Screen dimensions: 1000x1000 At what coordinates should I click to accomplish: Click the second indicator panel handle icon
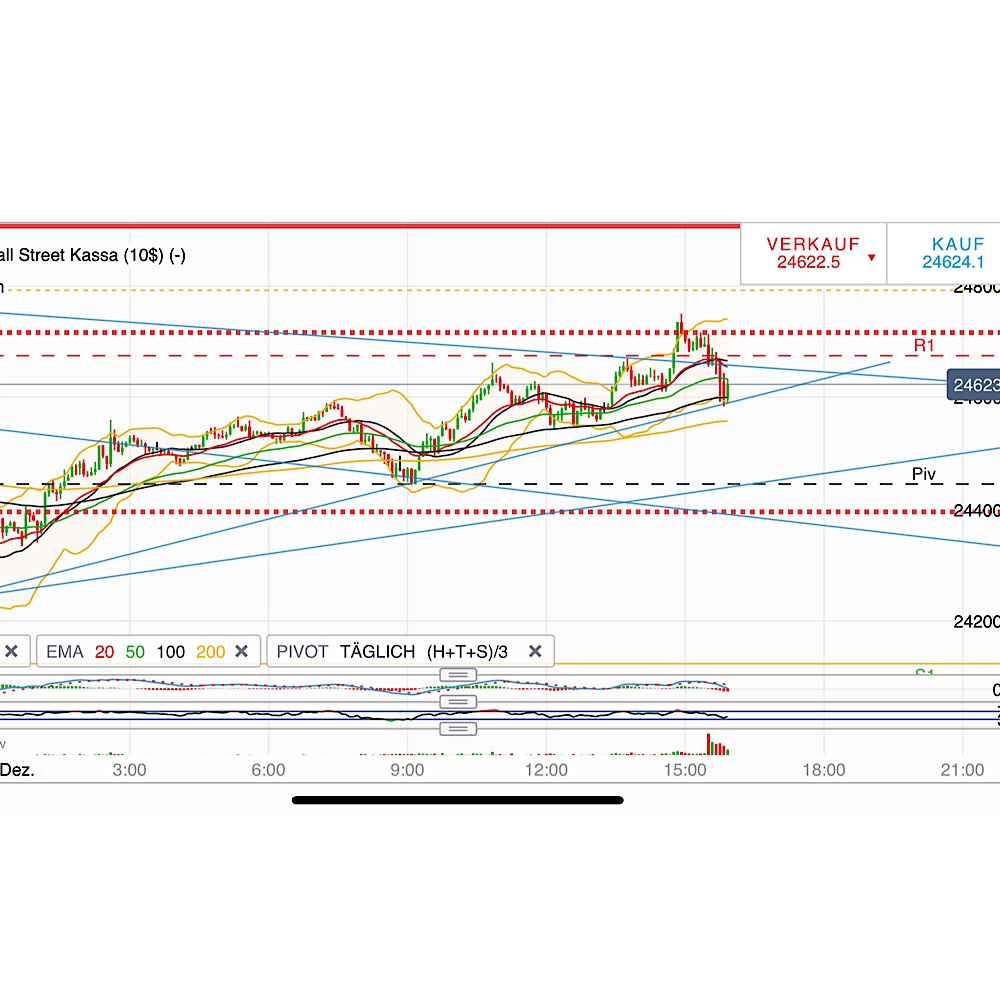point(457,701)
